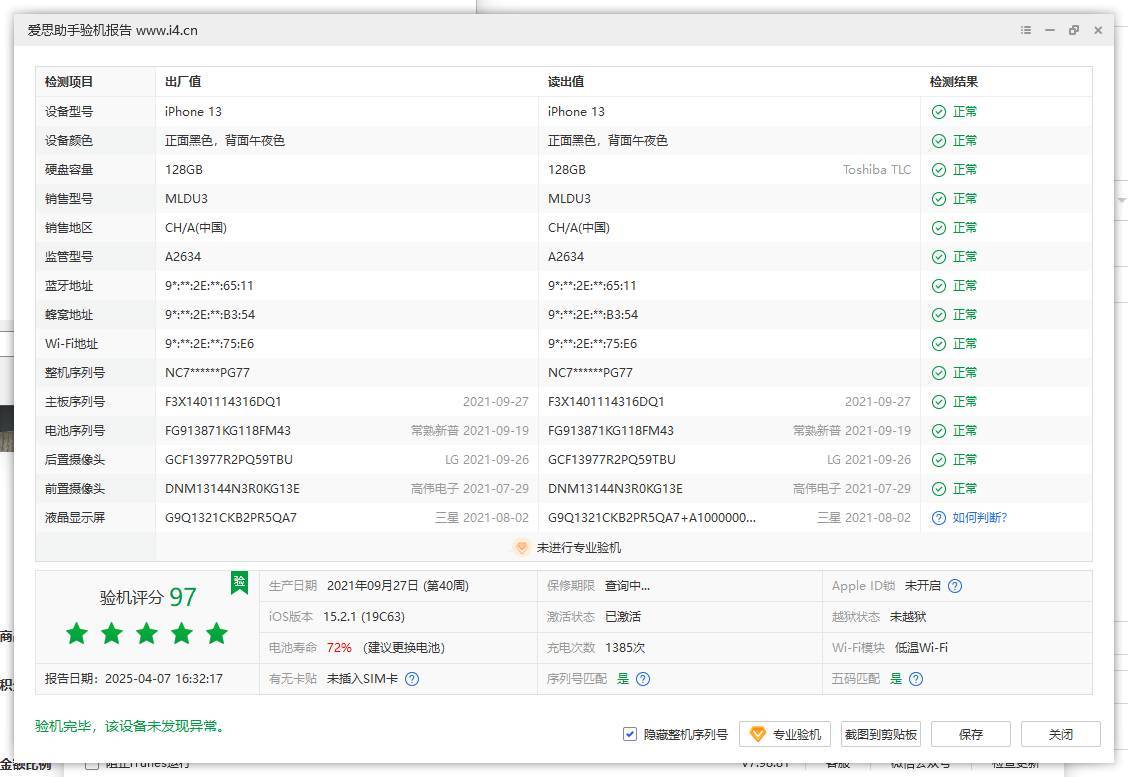The width and height of the screenshot is (1128, 777).
Task: Click the 生产日期 2021年09月27日 value
Action: [398, 586]
